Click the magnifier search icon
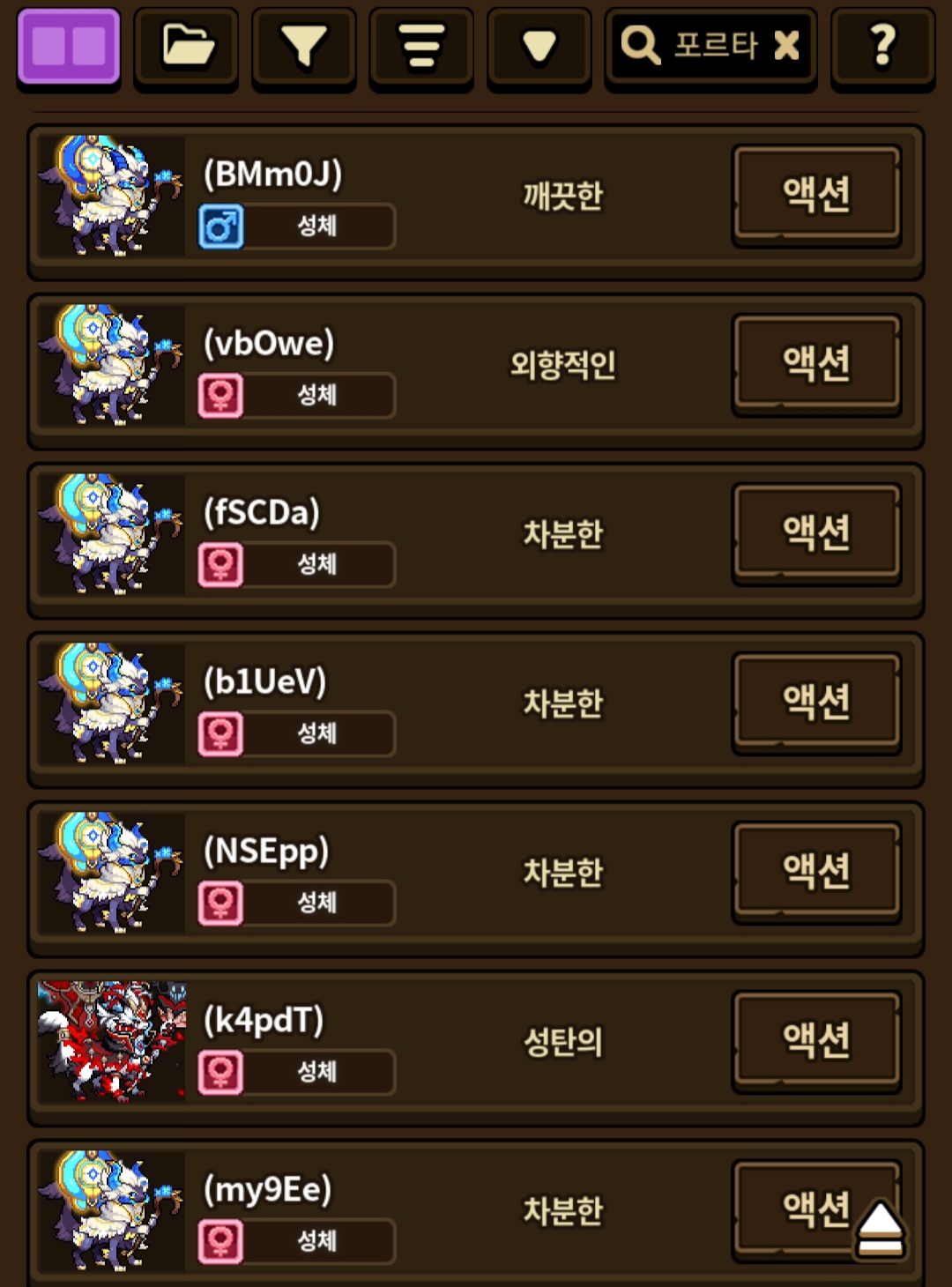Image resolution: width=952 pixels, height=1287 pixels. [640, 44]
